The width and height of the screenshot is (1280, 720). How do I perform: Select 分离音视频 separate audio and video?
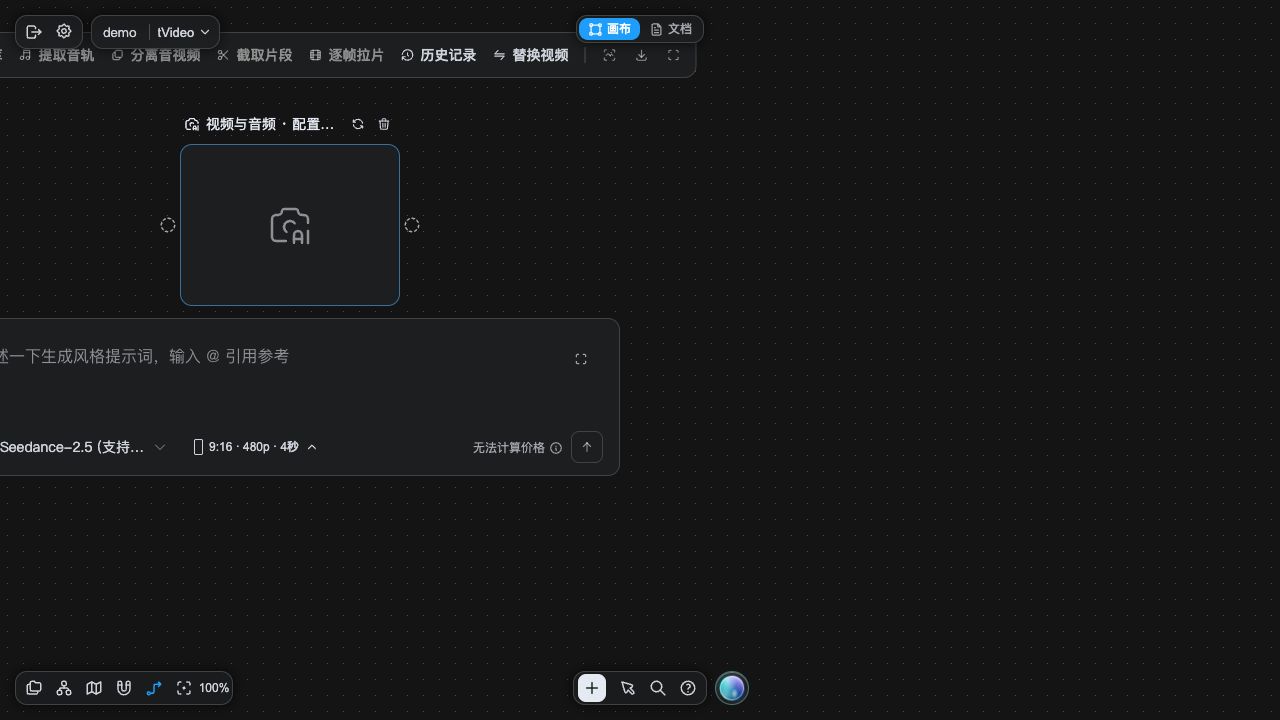(156, 55)
